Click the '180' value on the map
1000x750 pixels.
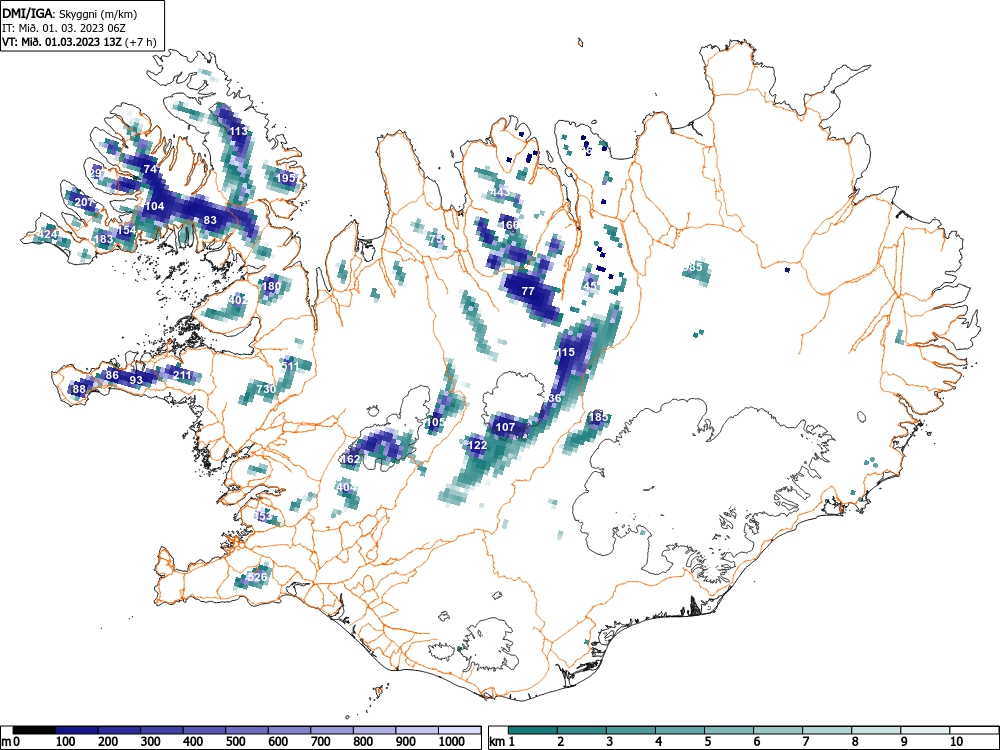[272, 286]
